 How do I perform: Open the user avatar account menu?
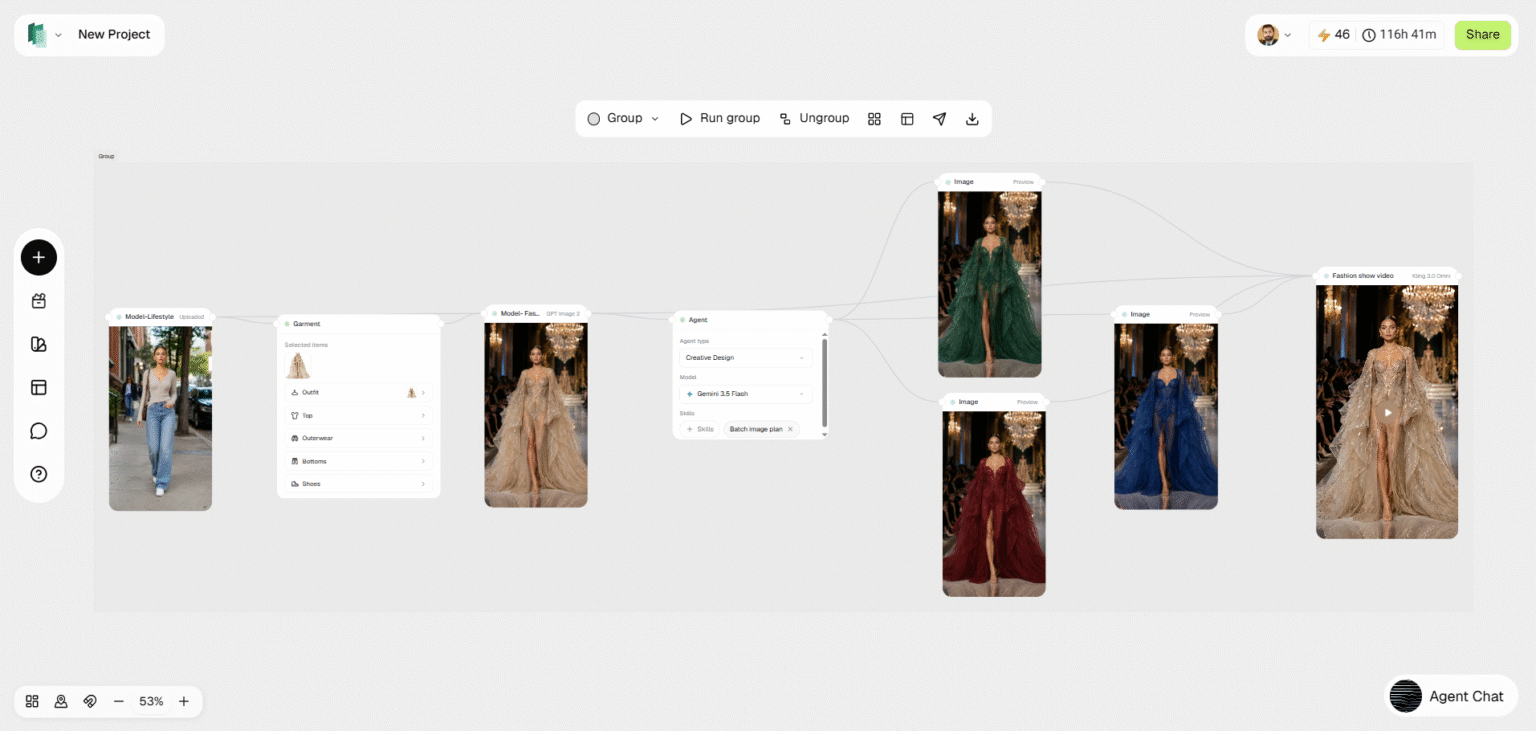pyautogui.click(x=1274, y=35)
